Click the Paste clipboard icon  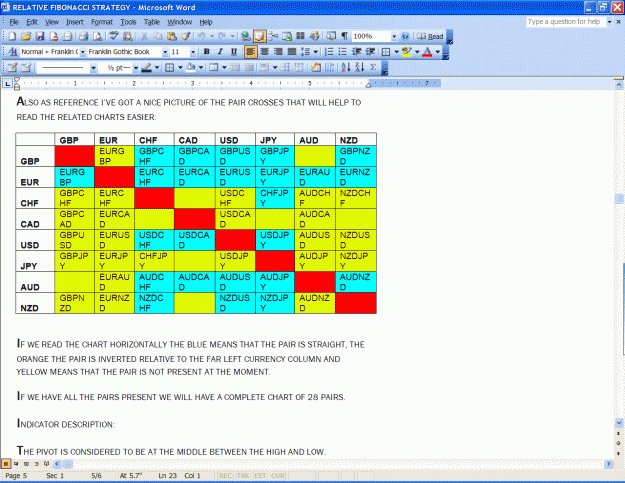[172, 37]
